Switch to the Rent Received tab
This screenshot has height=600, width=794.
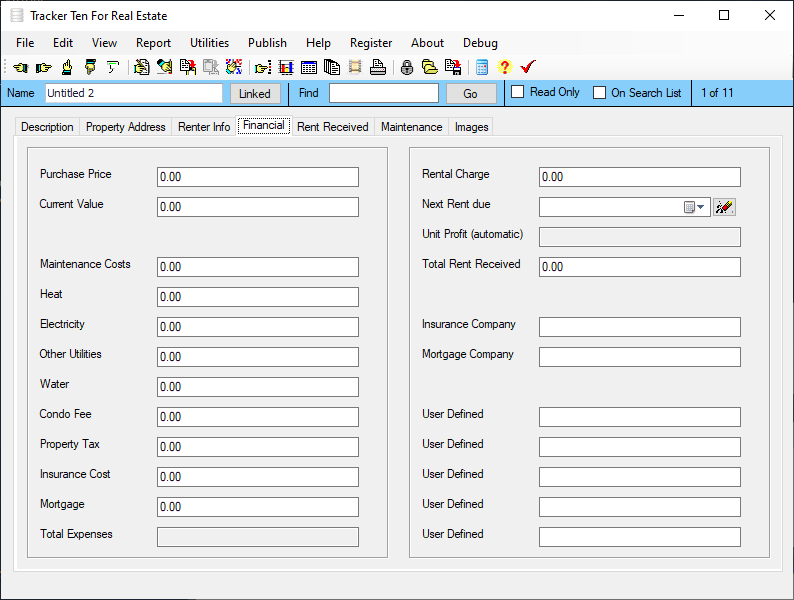332,127
